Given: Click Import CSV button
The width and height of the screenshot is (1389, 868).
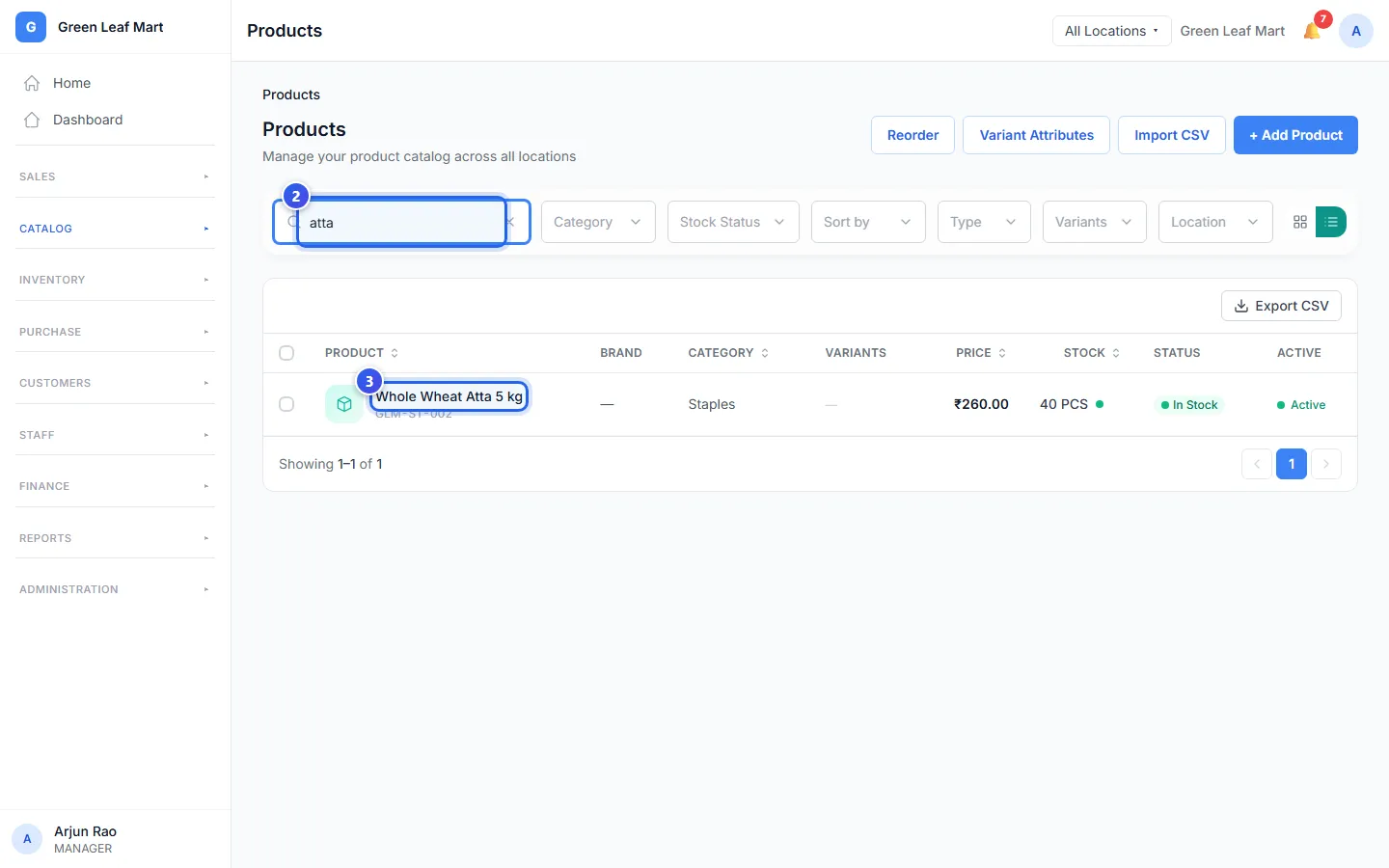Looking at the screenshot, I should (1171, 135).
